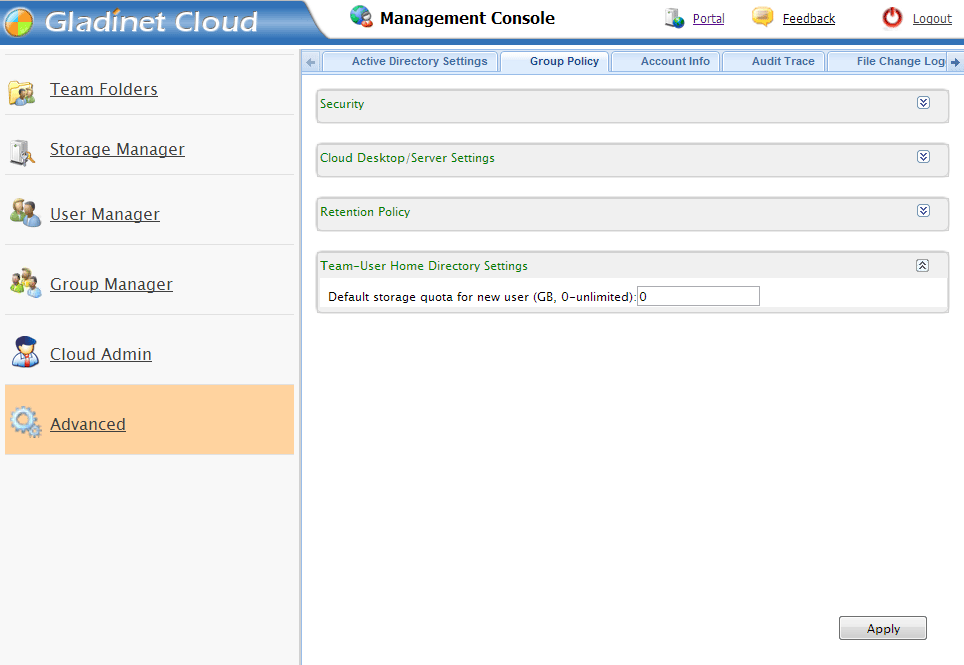Click the Security section title

point(342,104)
